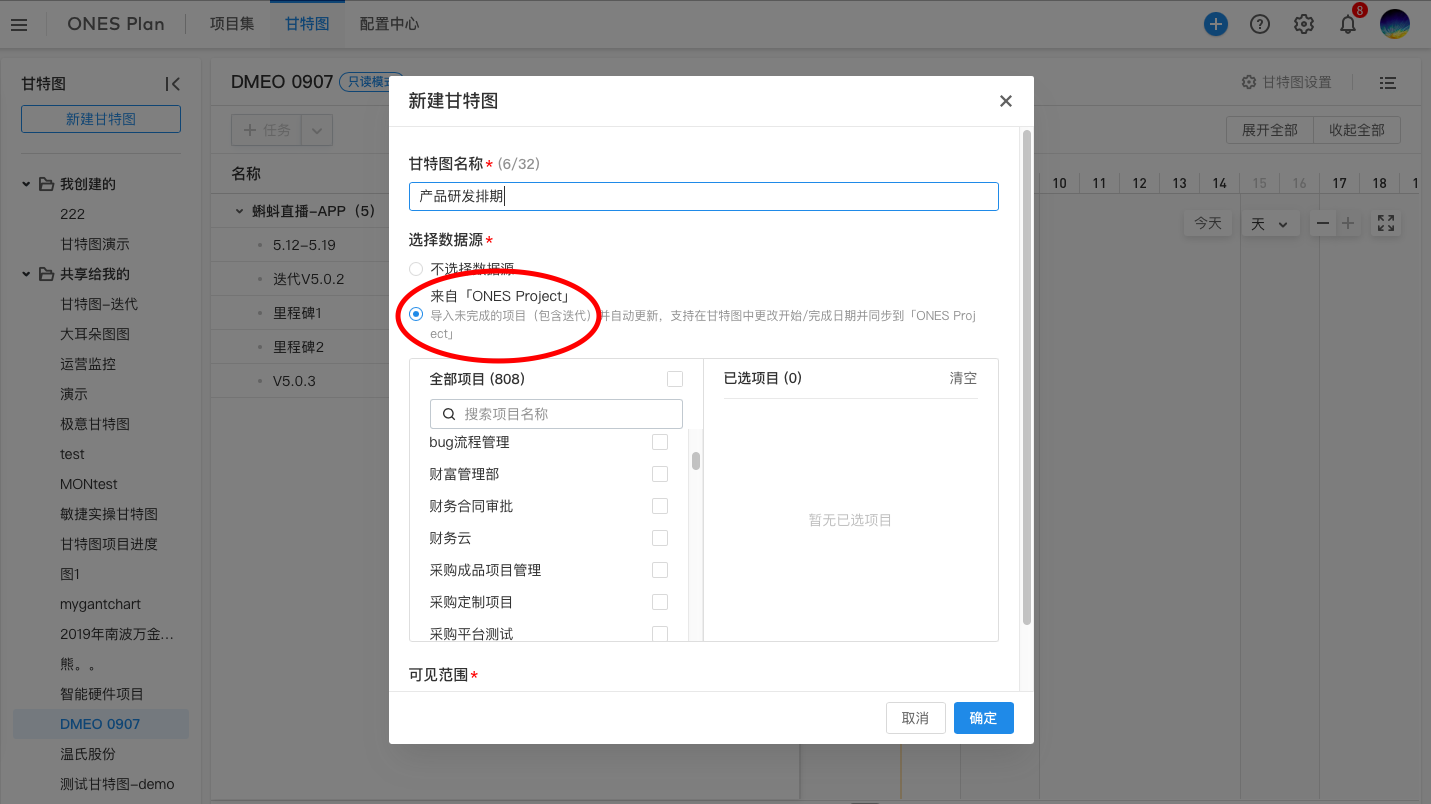The image size is (1431, 804).
Task: Zoom out the timeline with the minus icon
Action: tap(1322, 223)
